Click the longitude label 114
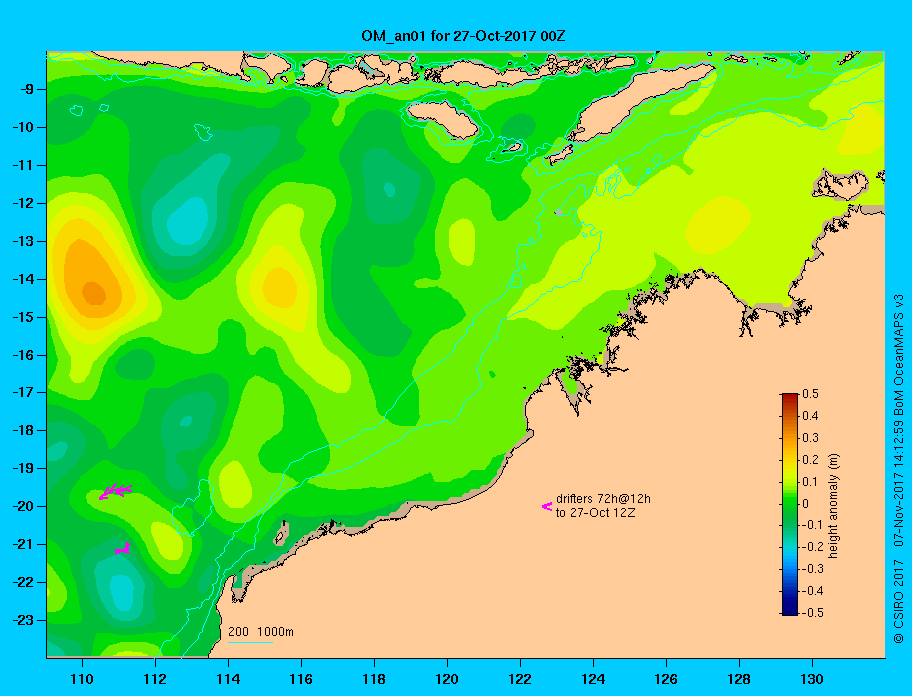This screenshot has width=912, height=696. 229,679
